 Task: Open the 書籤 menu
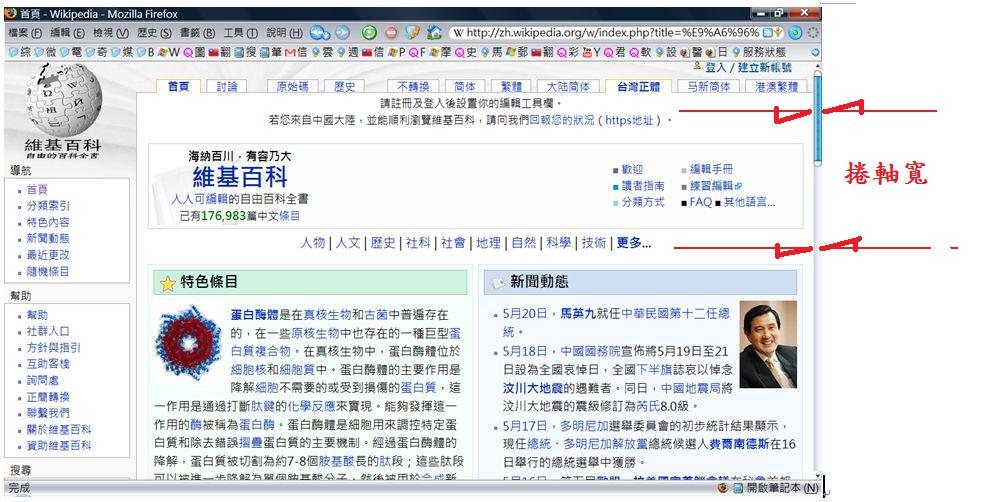(197, 32)
